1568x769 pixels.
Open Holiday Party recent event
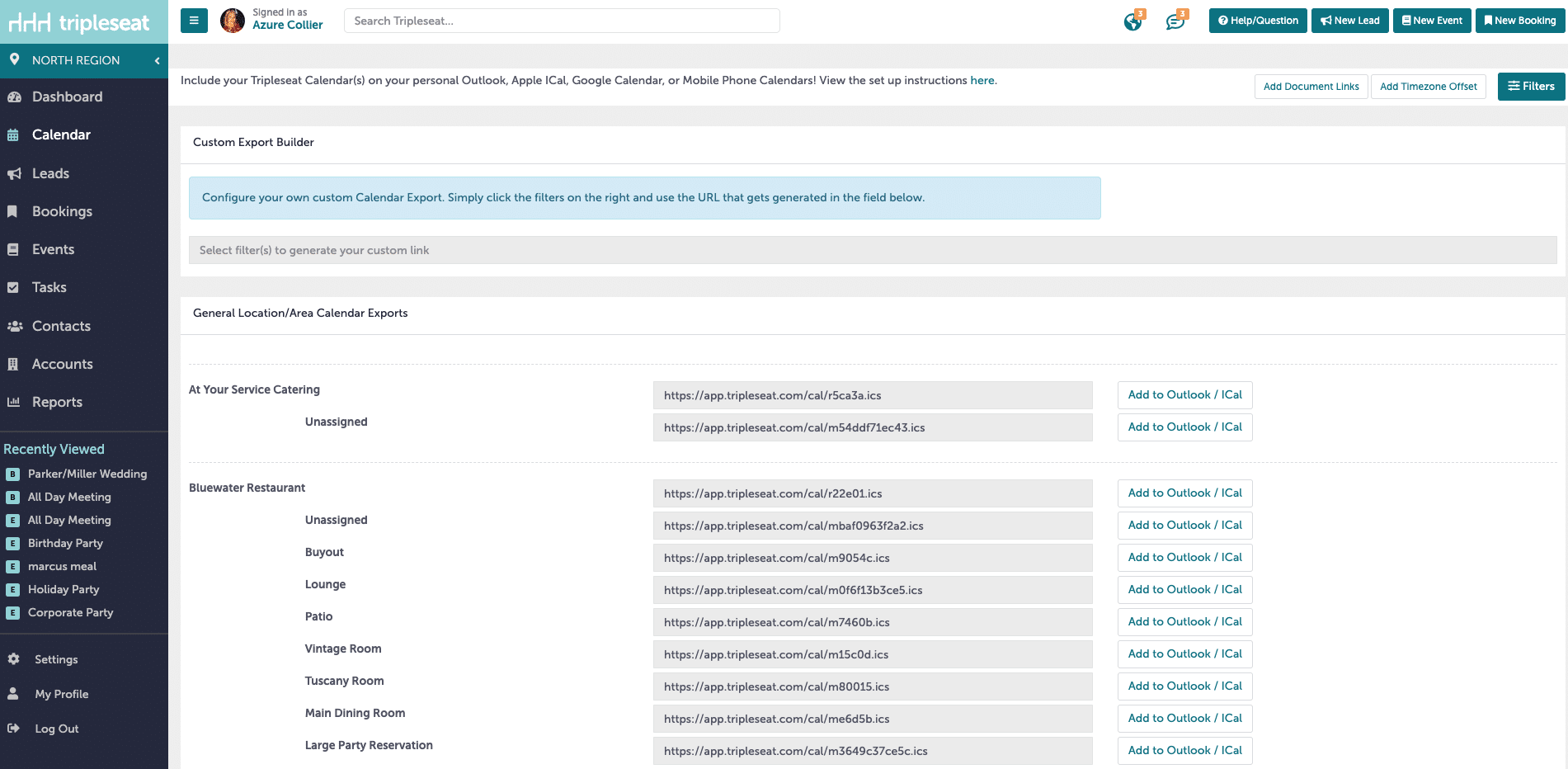64,589
